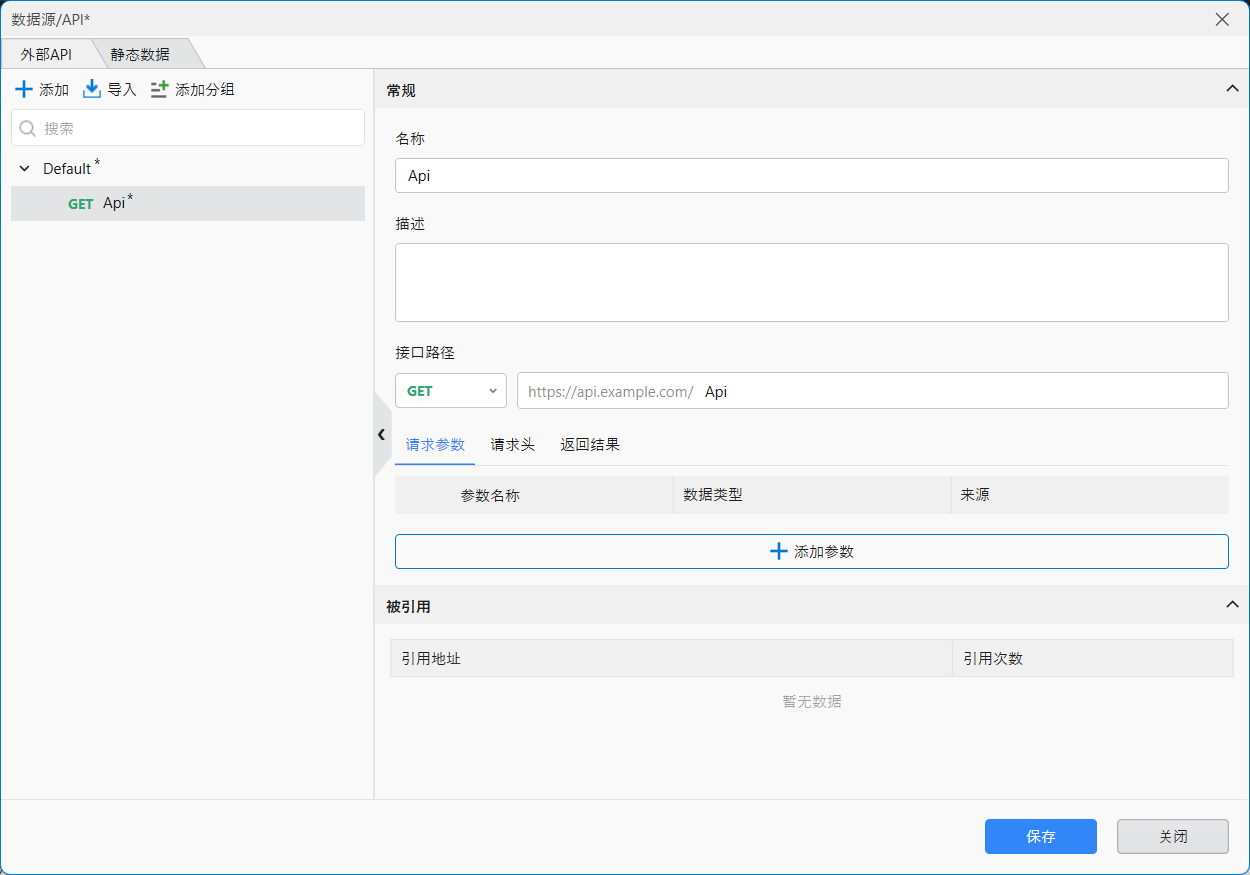The image size is (1250, 875).
Task: Collapse the 常规 section
Action: 1232,89
